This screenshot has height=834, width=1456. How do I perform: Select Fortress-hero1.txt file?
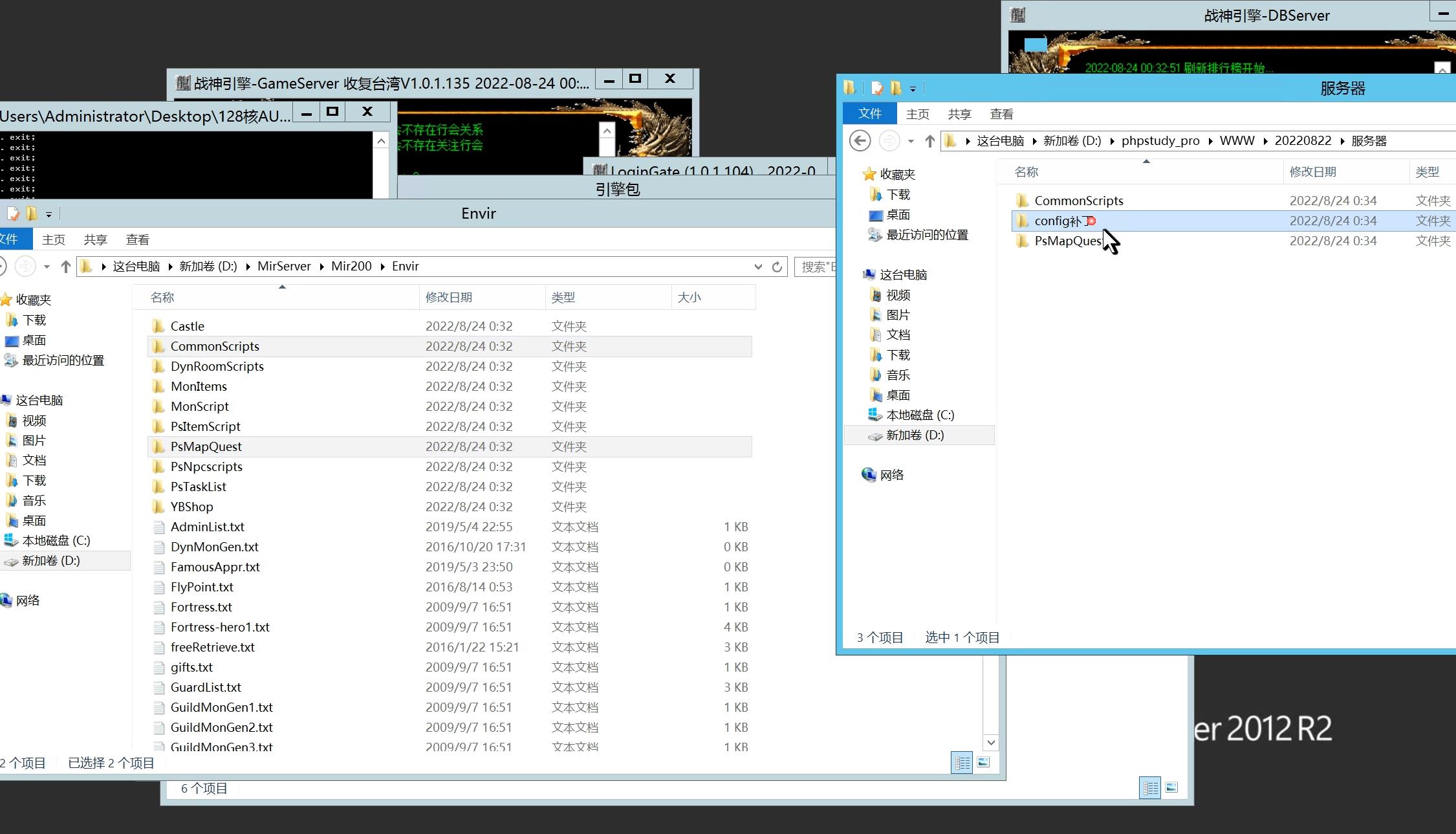[x=220, y=627]
